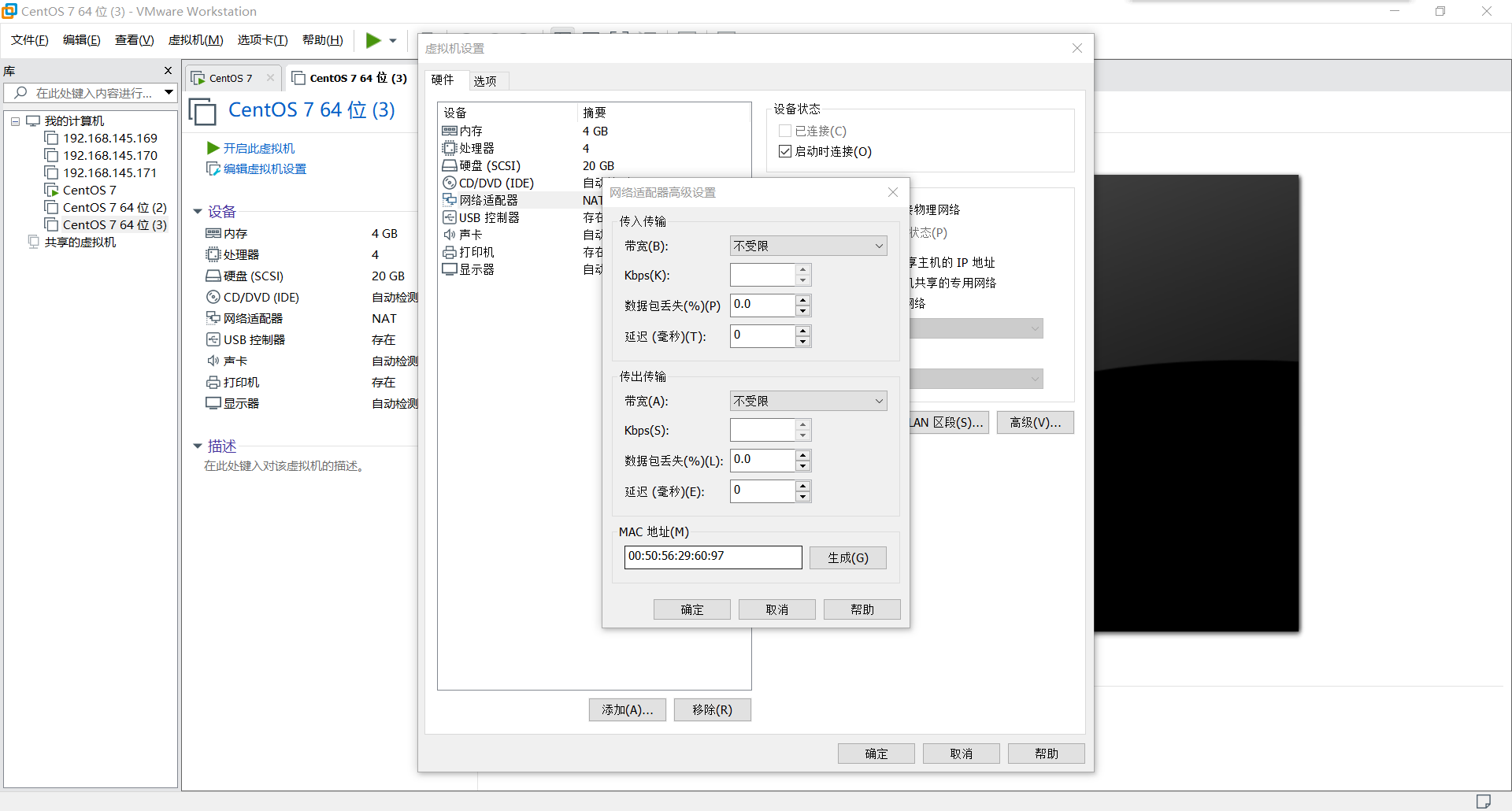This screenshot has width=1512, height=811.
Task: Select CD/DVD (IDE) icon in settings device list
Action: coord(450,183)
